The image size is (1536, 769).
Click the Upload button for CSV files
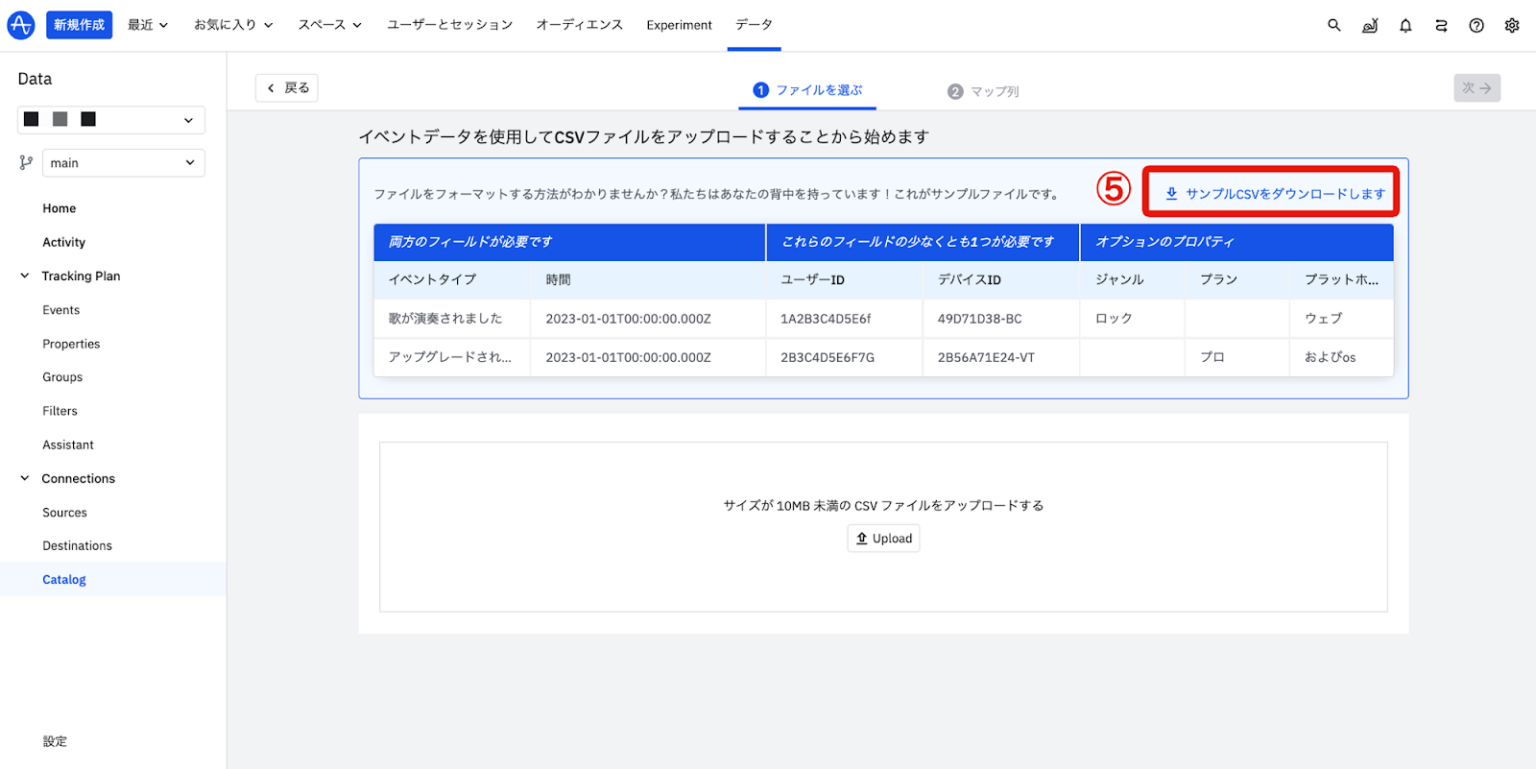883,538
